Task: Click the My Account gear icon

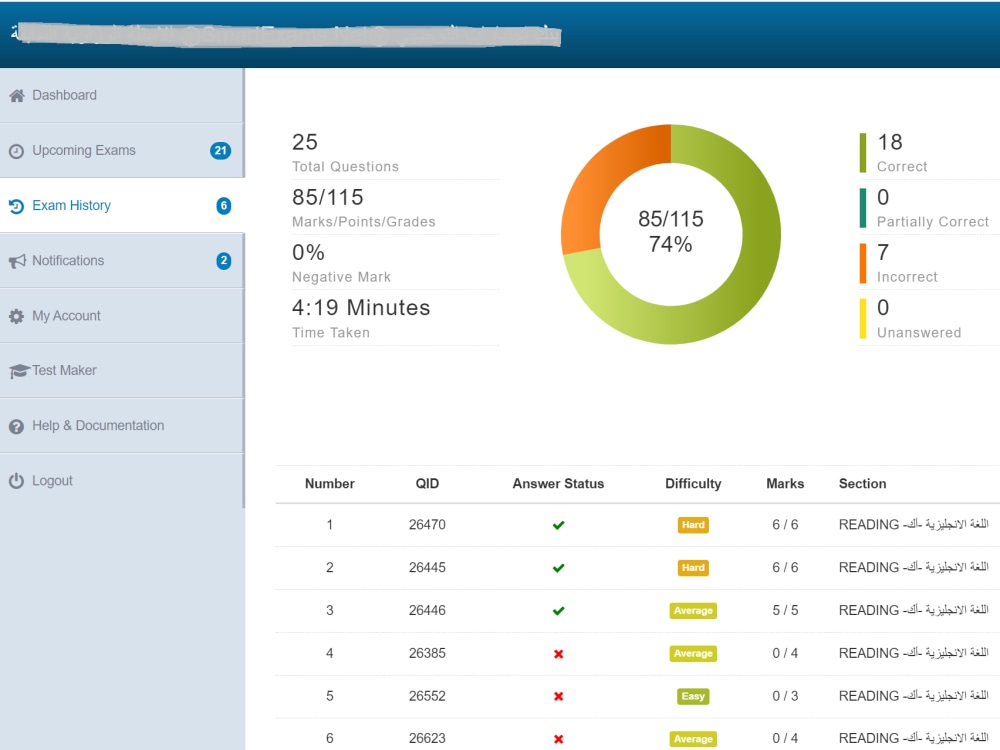Action: click(x=17, y=316)
